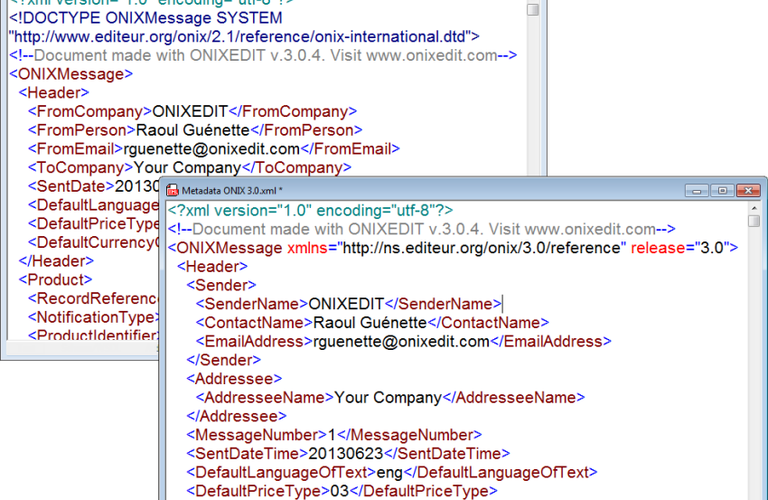
Task: Click the opening Sender tag
Action: coord(221,286)
